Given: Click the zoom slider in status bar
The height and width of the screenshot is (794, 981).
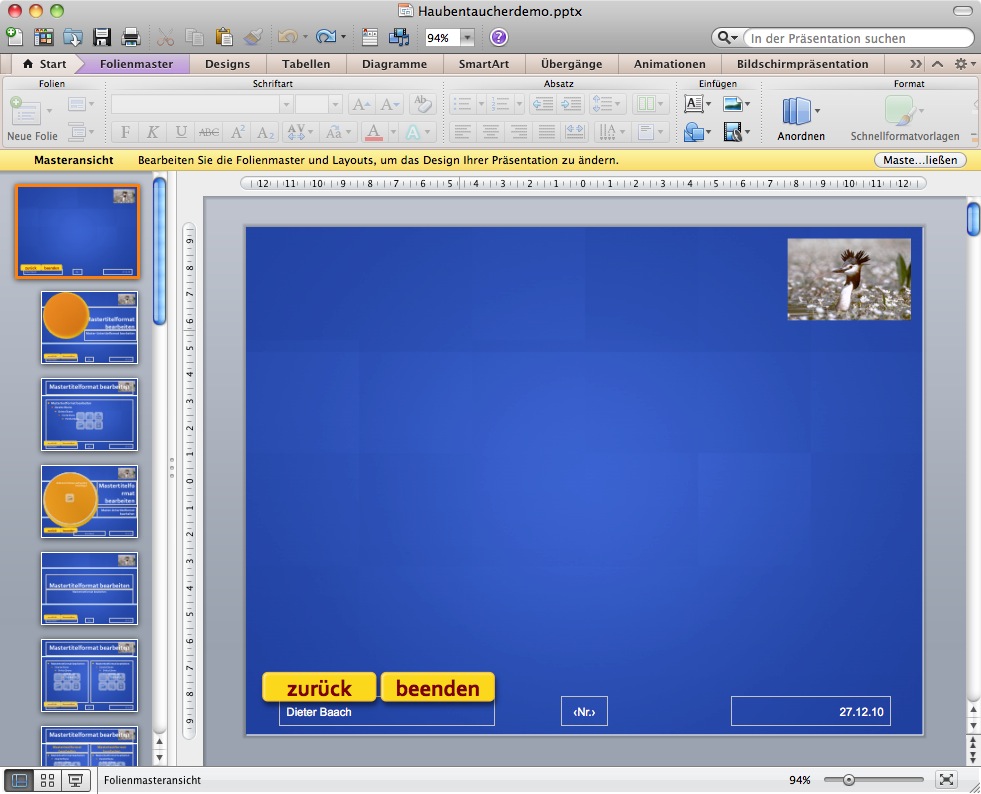Looking at the screenshot, I should pyautogui.click(x=849, y=780).
